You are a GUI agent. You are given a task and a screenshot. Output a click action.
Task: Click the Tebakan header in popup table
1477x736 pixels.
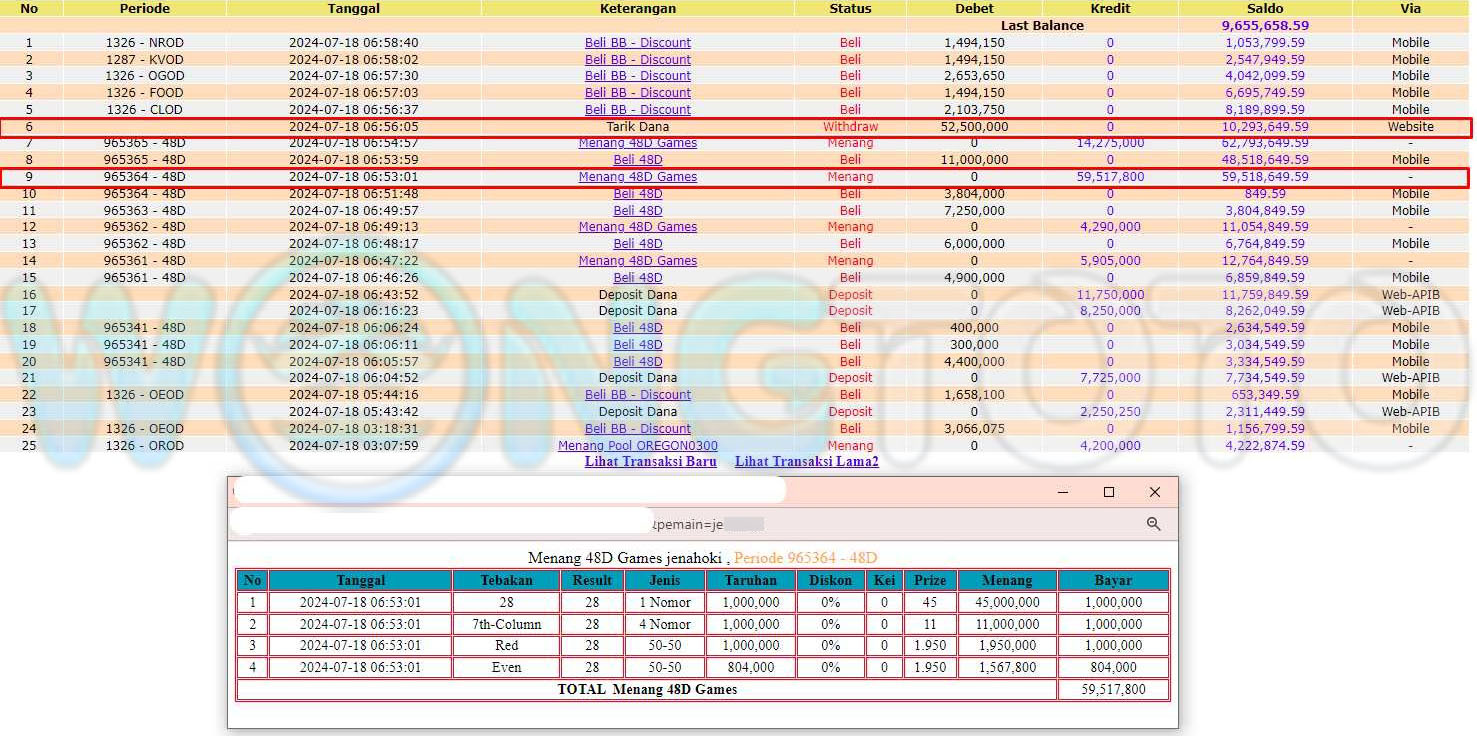(x=506, y=580)
